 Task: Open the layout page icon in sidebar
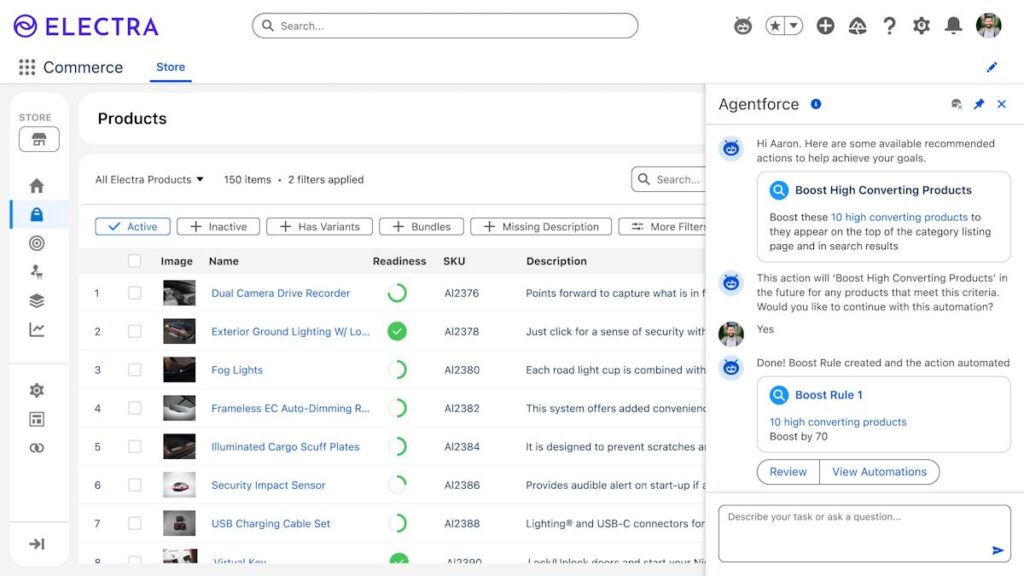coord(37,419)
